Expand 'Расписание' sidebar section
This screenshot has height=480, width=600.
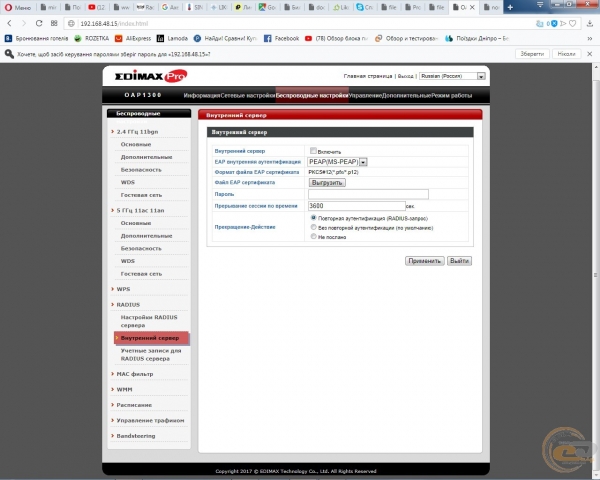(x=134, y=405)
